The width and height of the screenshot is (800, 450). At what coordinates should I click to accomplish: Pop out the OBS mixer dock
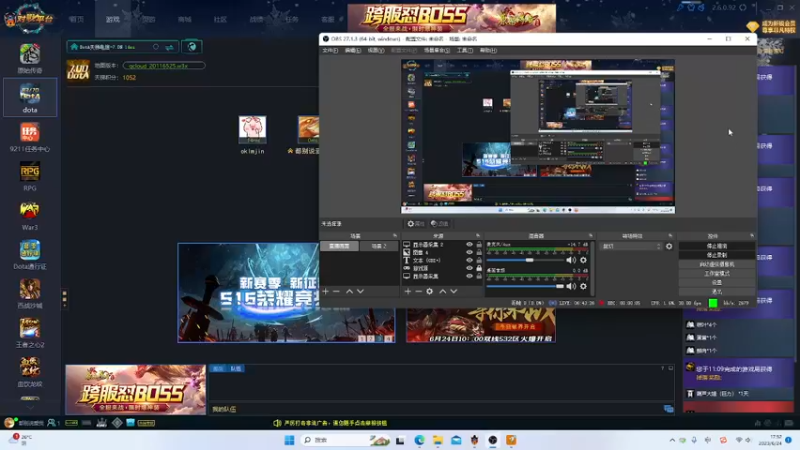click(x=590, y=236)
